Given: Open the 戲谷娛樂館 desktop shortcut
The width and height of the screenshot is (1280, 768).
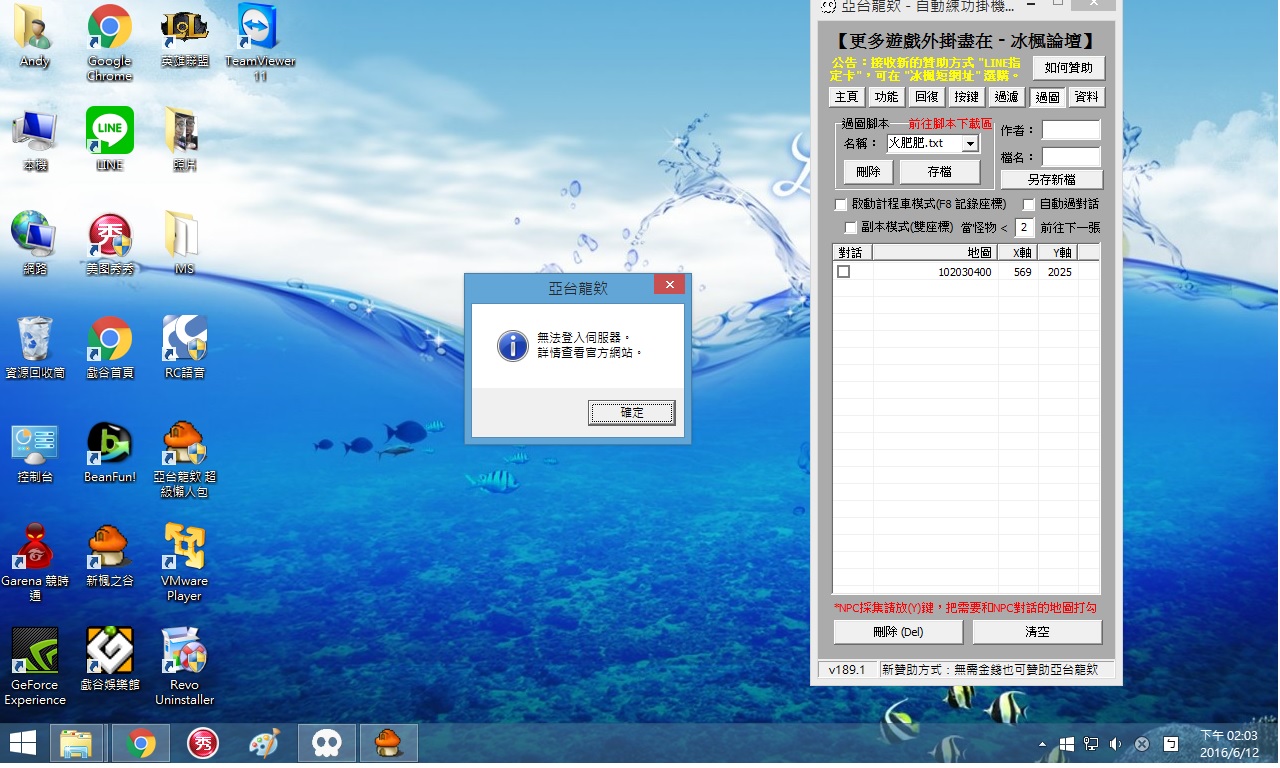Looking at the screenshot, I should 109,659.
